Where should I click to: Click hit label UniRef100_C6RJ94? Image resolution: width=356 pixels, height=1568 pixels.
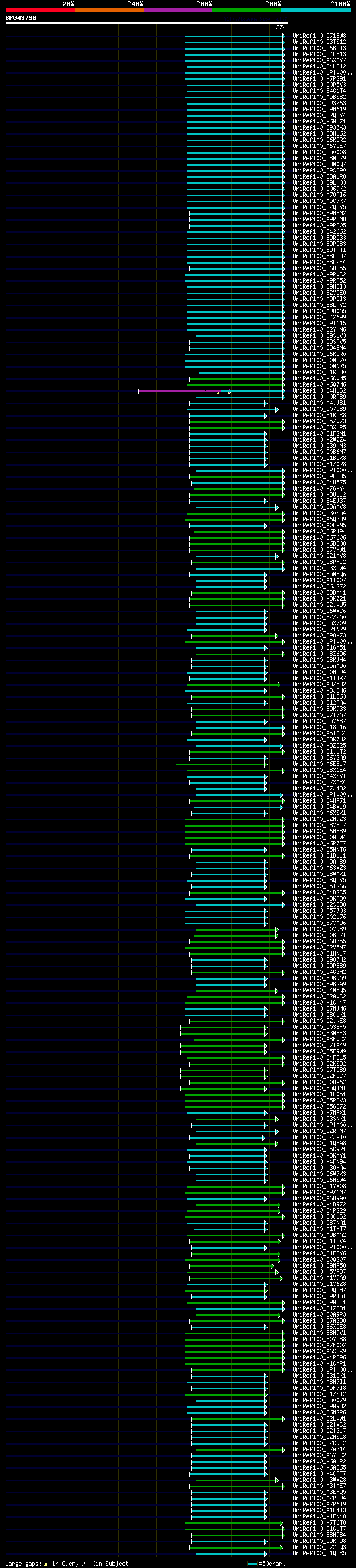319,531
